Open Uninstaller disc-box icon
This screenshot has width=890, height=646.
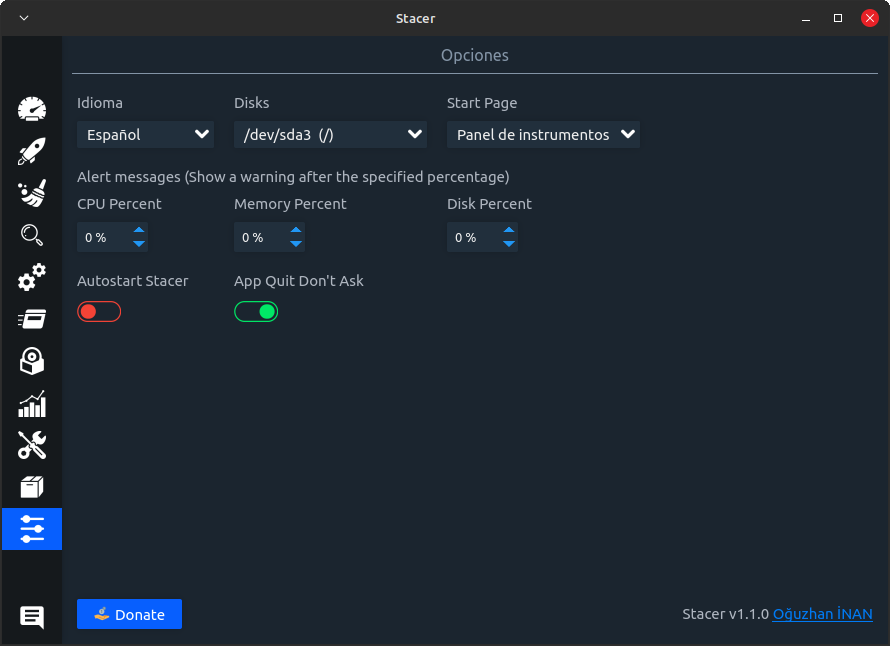coord(32,361)
